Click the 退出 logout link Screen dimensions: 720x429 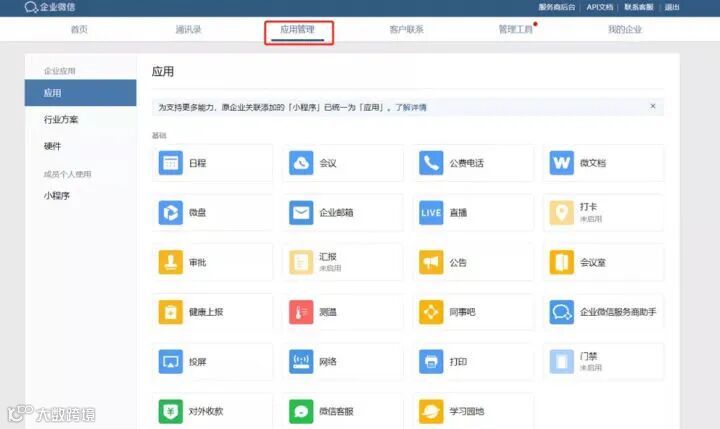coord(672,7)
